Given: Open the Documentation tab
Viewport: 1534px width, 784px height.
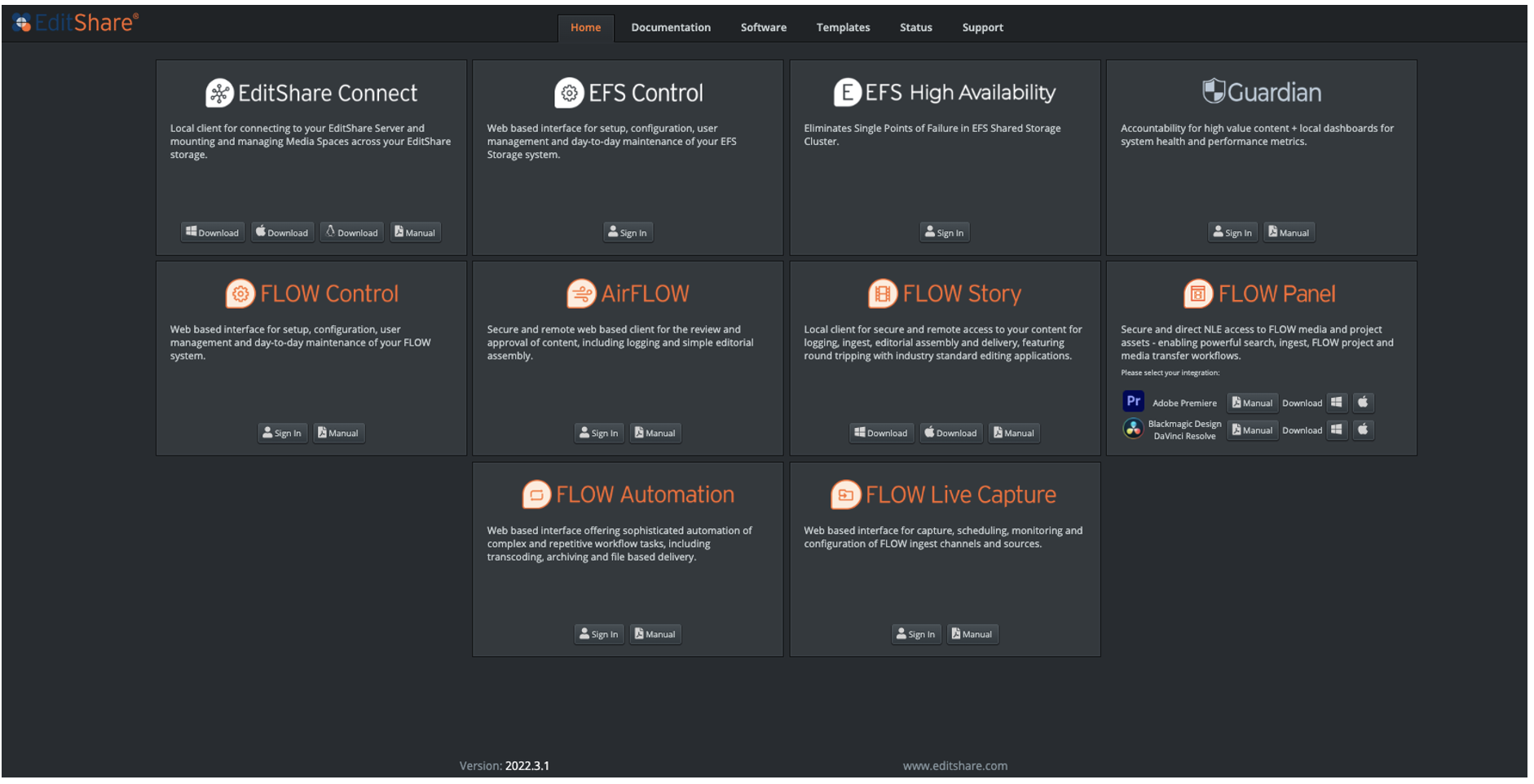Looking at the screenshot, I should 671,28.
